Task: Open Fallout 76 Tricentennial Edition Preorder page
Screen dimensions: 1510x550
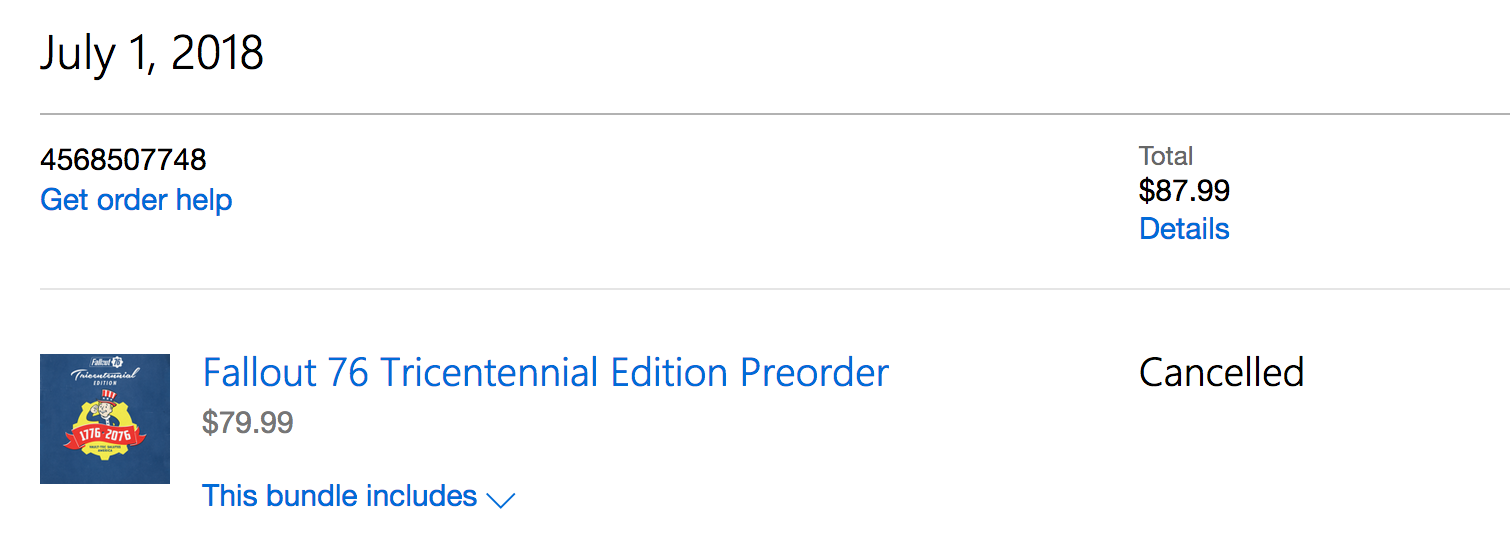Action: (546, 373)
